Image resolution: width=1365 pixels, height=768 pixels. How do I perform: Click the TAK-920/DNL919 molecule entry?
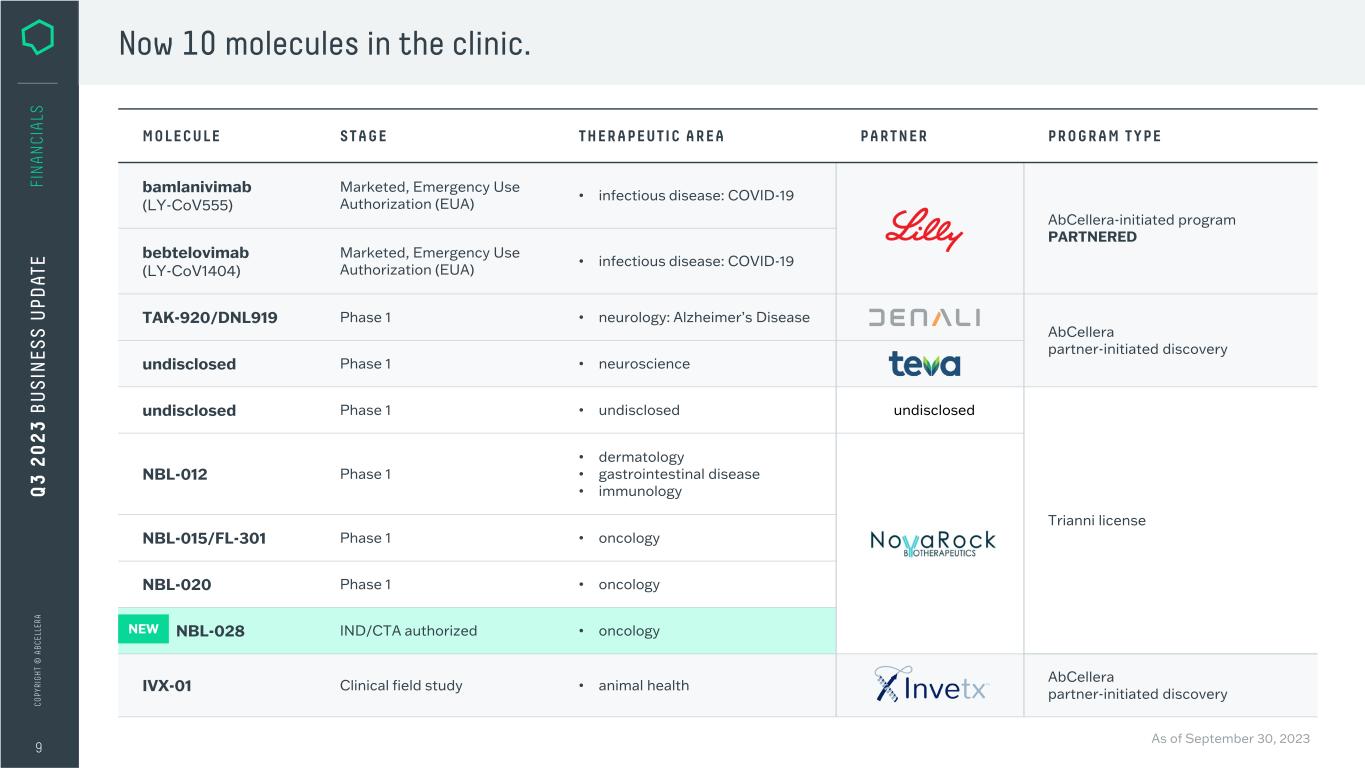(x=210, y=318)
